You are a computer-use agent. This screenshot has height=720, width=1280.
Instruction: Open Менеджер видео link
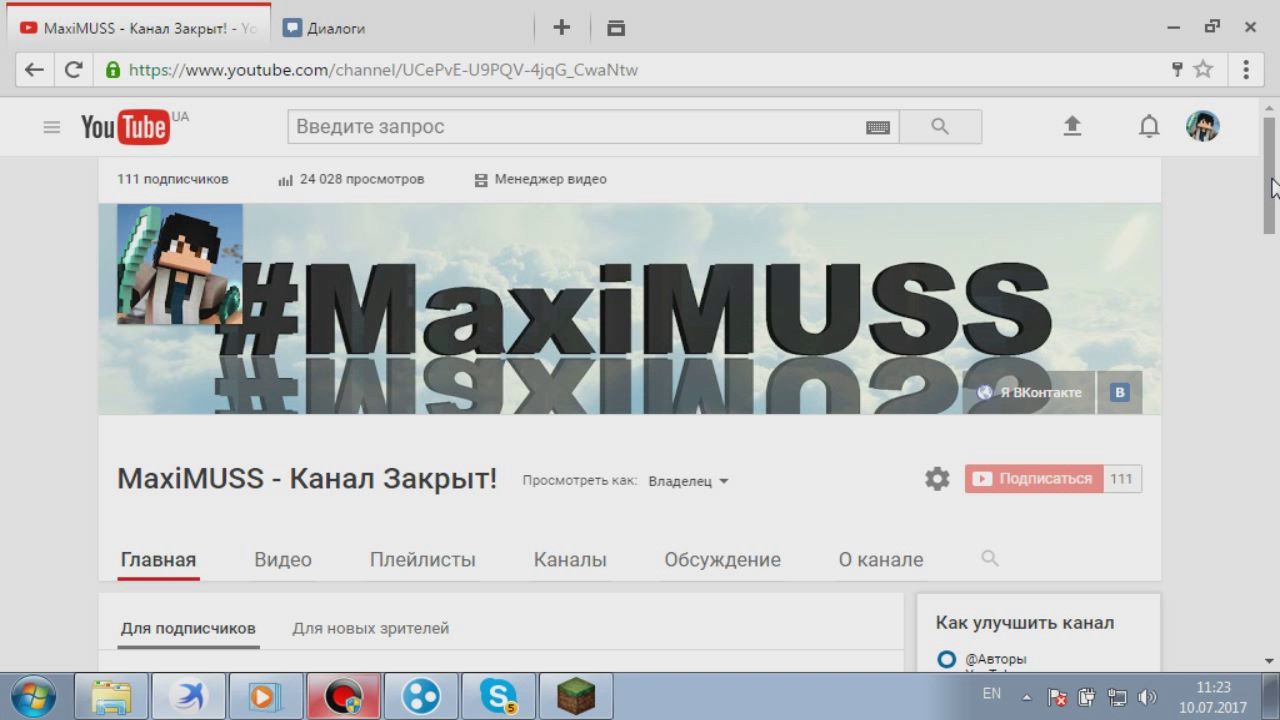click(x=540, y=180)
